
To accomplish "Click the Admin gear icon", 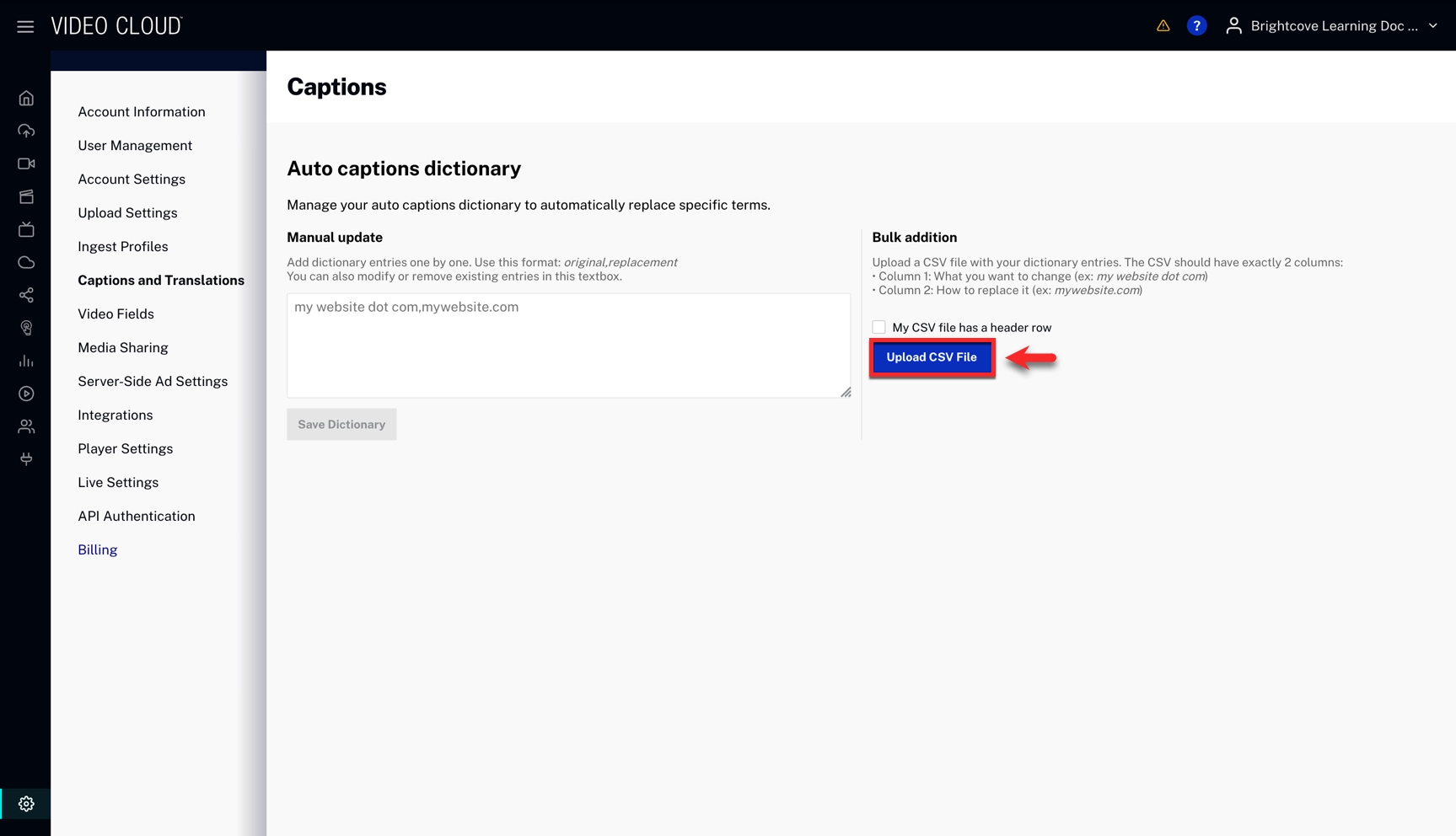I will click(x=26, y=804).
